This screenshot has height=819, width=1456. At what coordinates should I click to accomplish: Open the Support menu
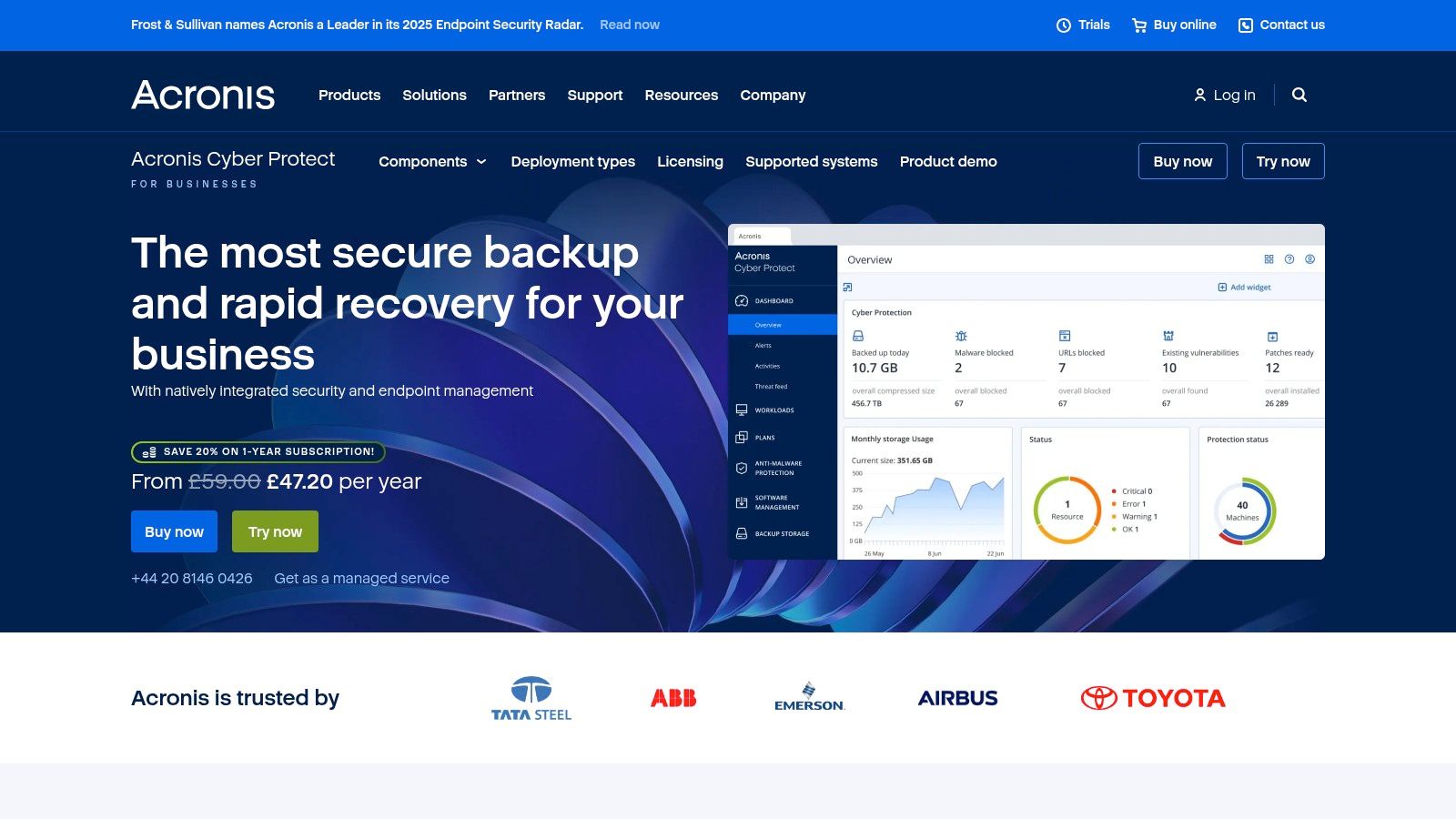pos(595,95)
